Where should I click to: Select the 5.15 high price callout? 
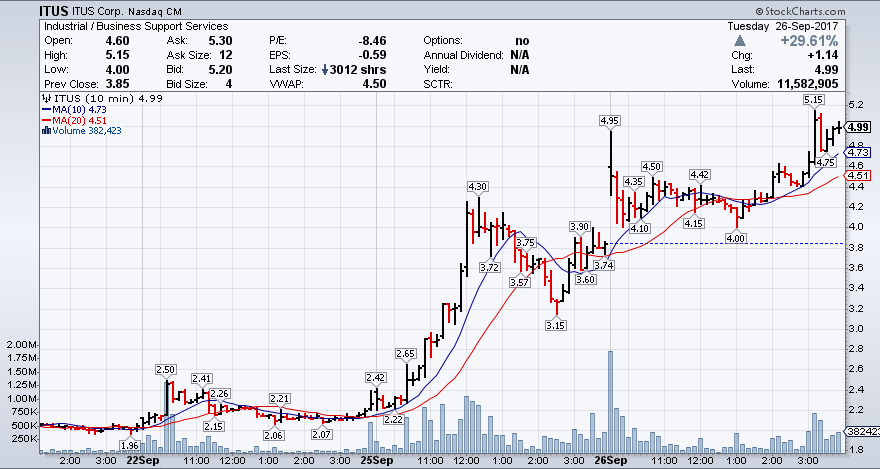(x=813, y=100)
